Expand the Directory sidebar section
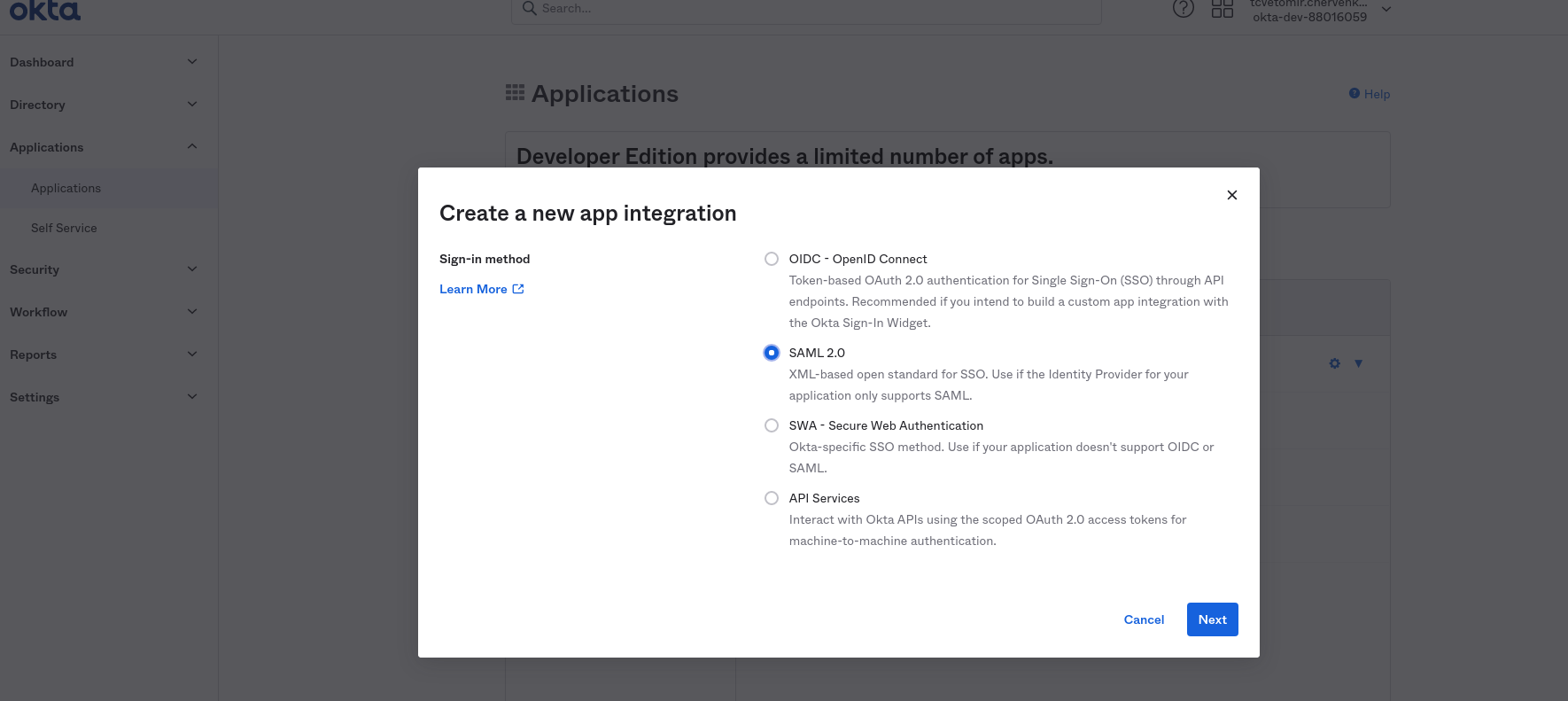1568x701 pixels. tap(192, 105)
